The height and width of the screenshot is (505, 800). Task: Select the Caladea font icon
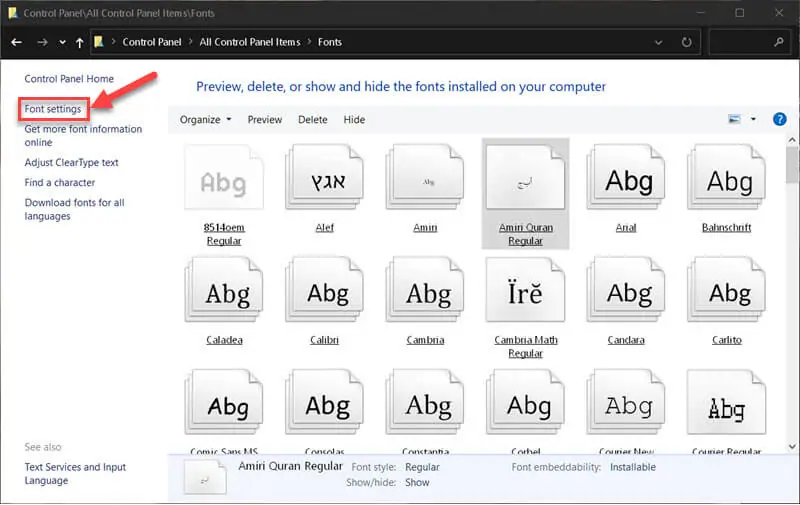pos(224,290)
